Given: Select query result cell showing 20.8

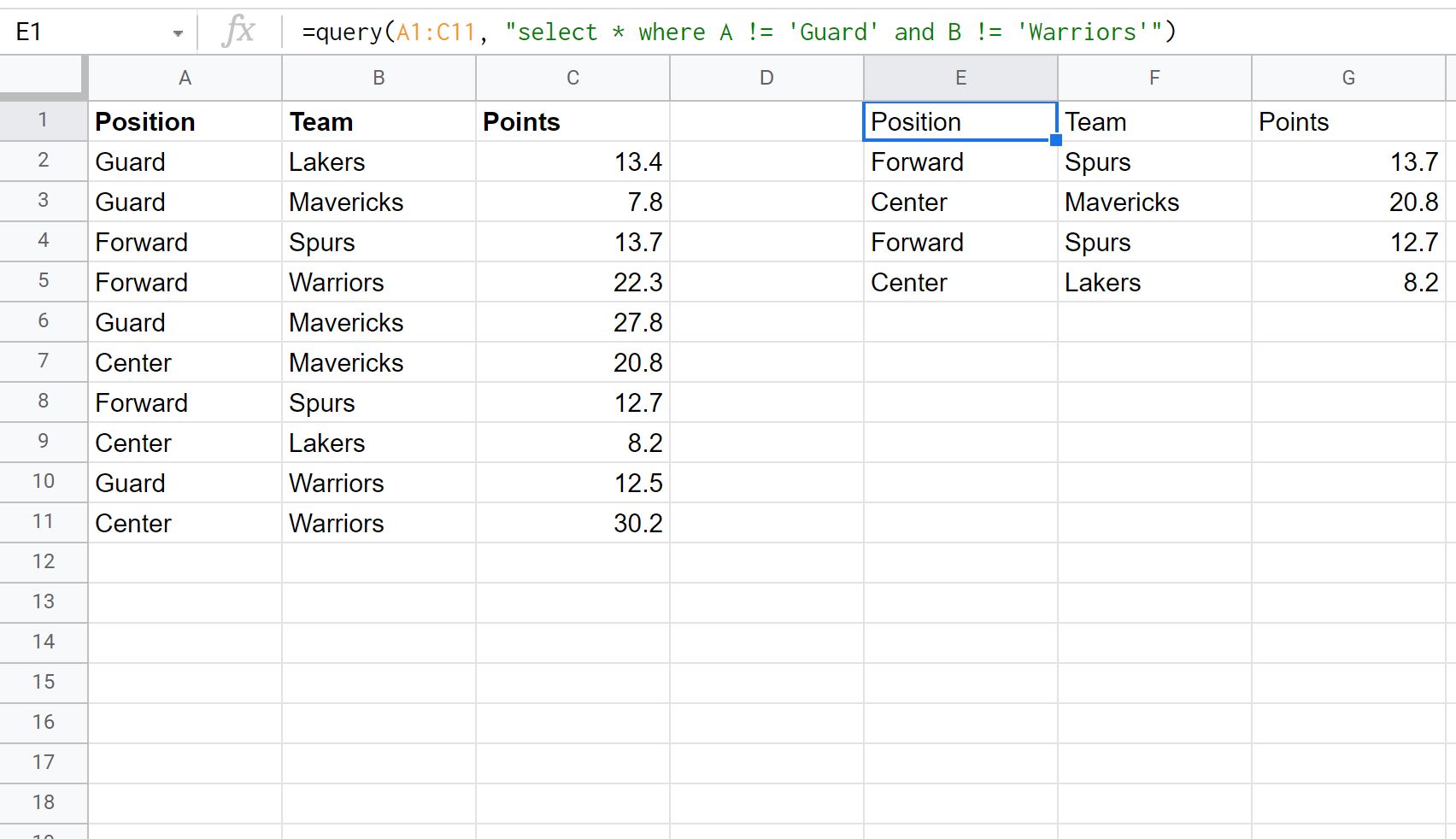Looking at the screenshot, I should click(1348, 202).
